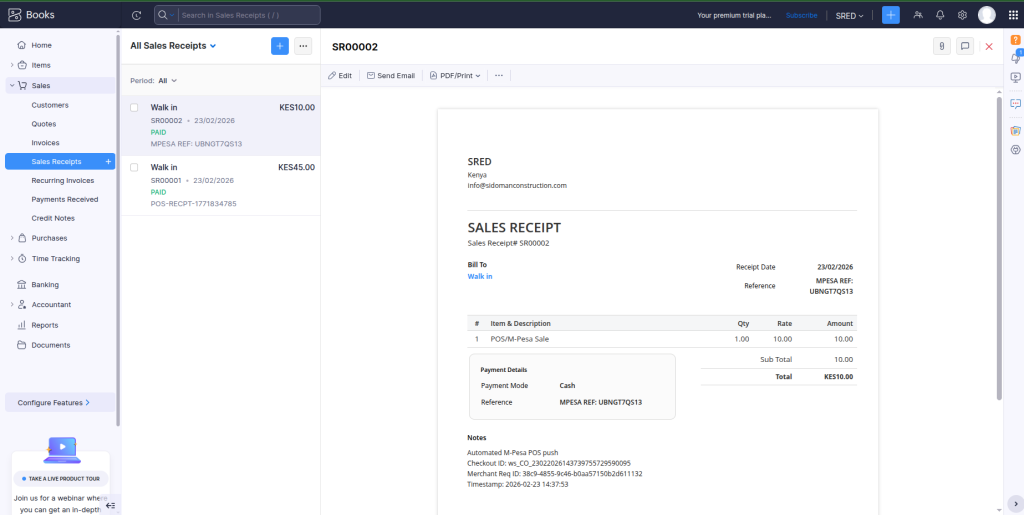Expand the Purchases menu

[12, 238]
